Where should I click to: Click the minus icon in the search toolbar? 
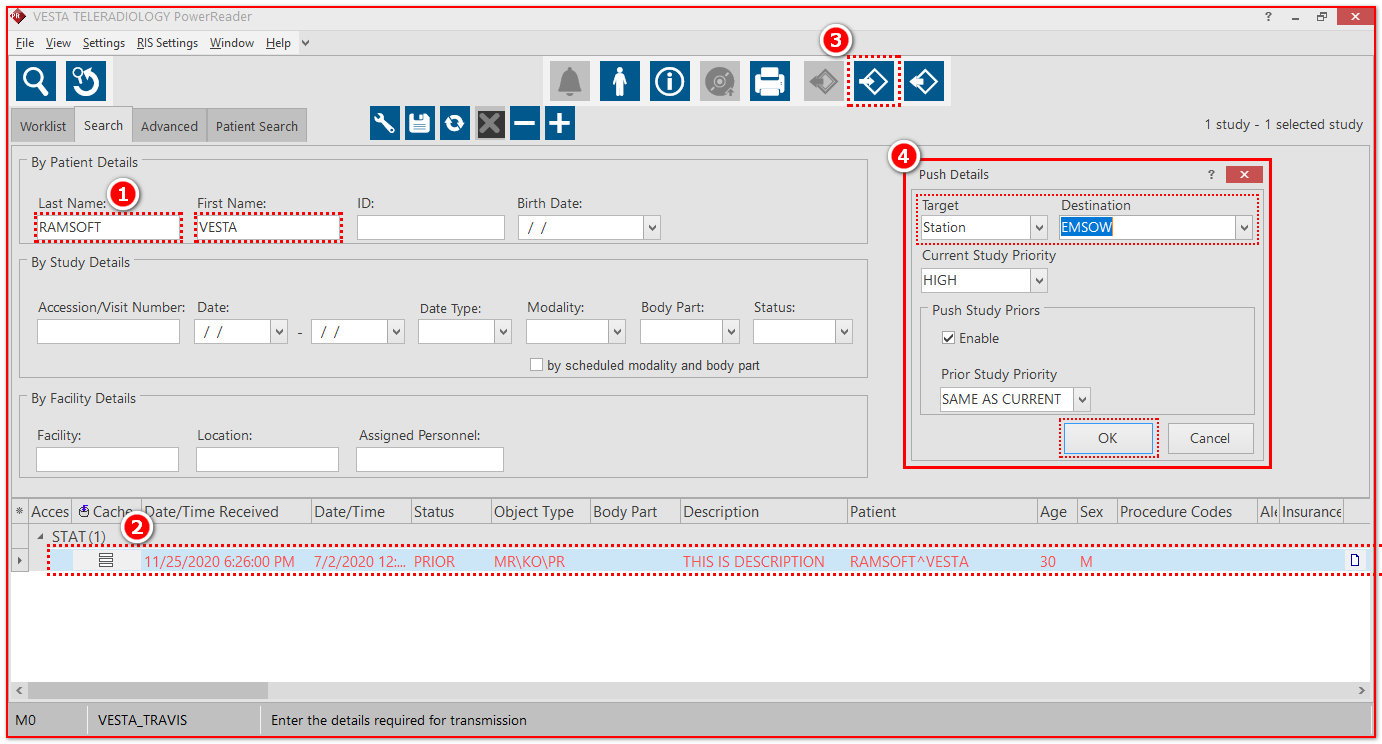pyautogui.click(x=525, y=123)
